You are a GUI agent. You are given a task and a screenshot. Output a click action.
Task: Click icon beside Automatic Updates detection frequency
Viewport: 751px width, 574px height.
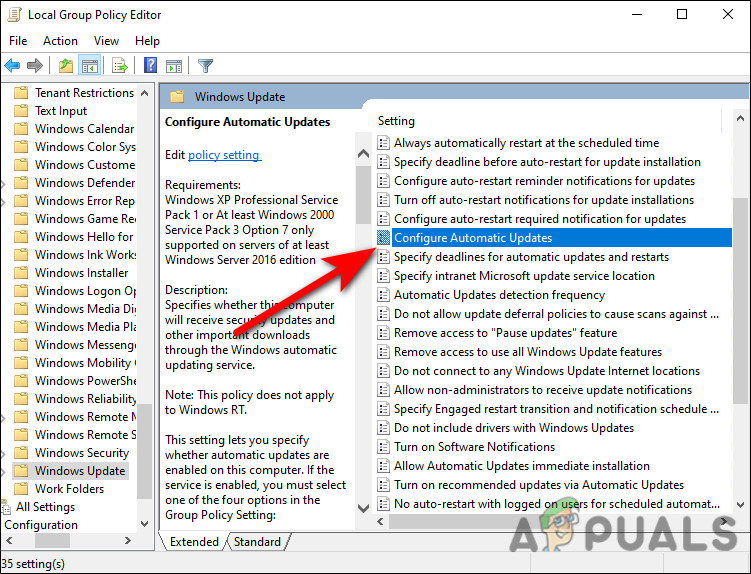pos(383,295)
